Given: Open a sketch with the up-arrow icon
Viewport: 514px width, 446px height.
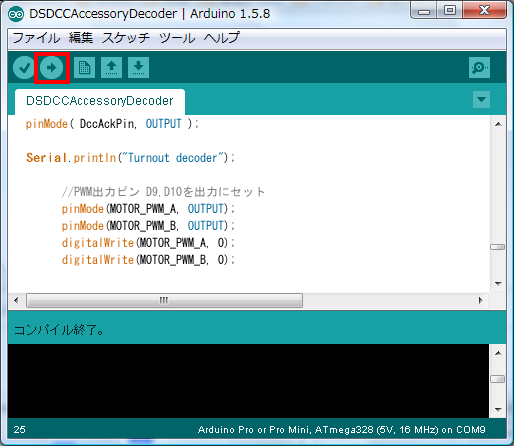Looking at the screenshot, I should pos(111,68).
